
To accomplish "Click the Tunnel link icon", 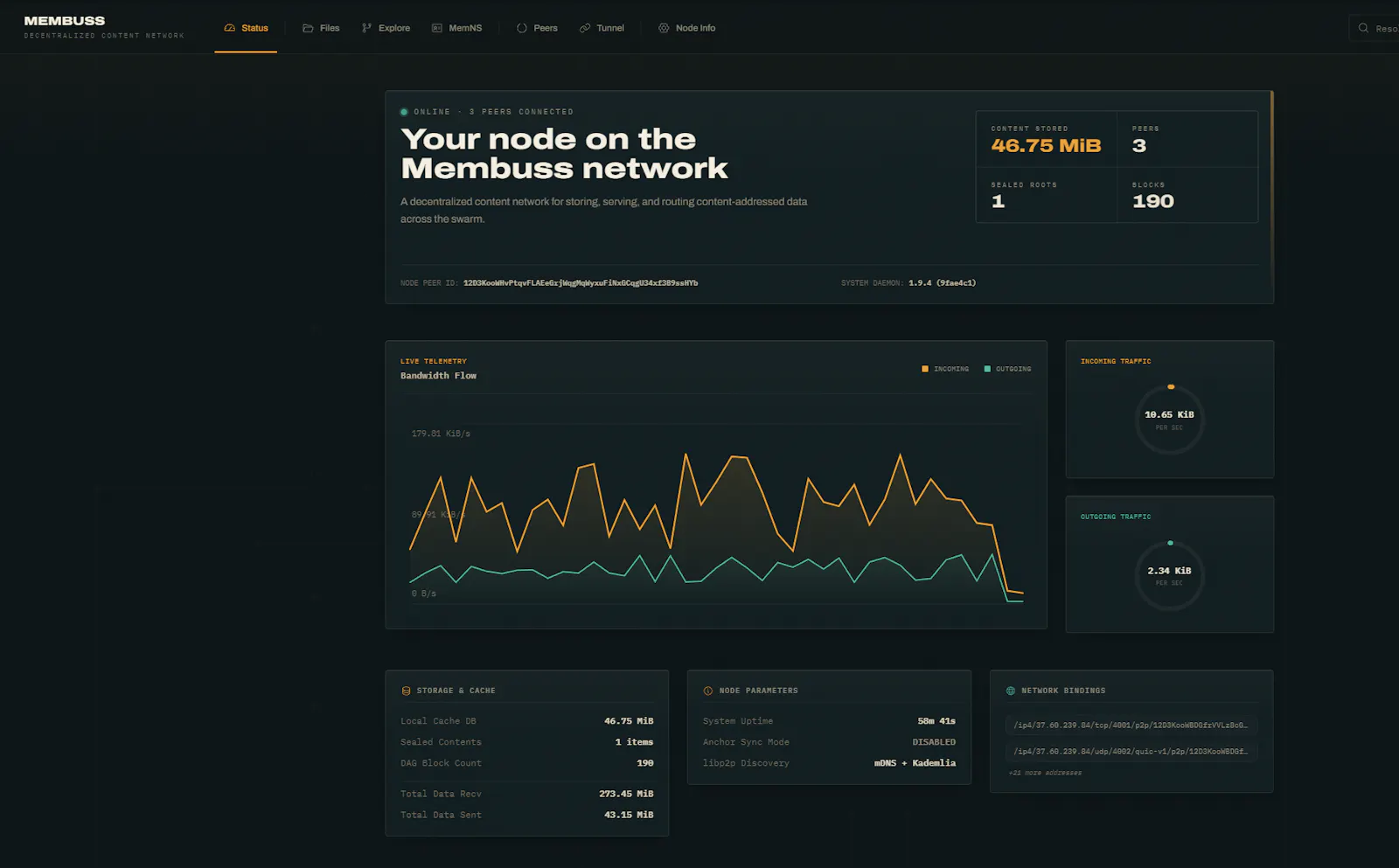I will pyautogui.click(x=585, y=28).
